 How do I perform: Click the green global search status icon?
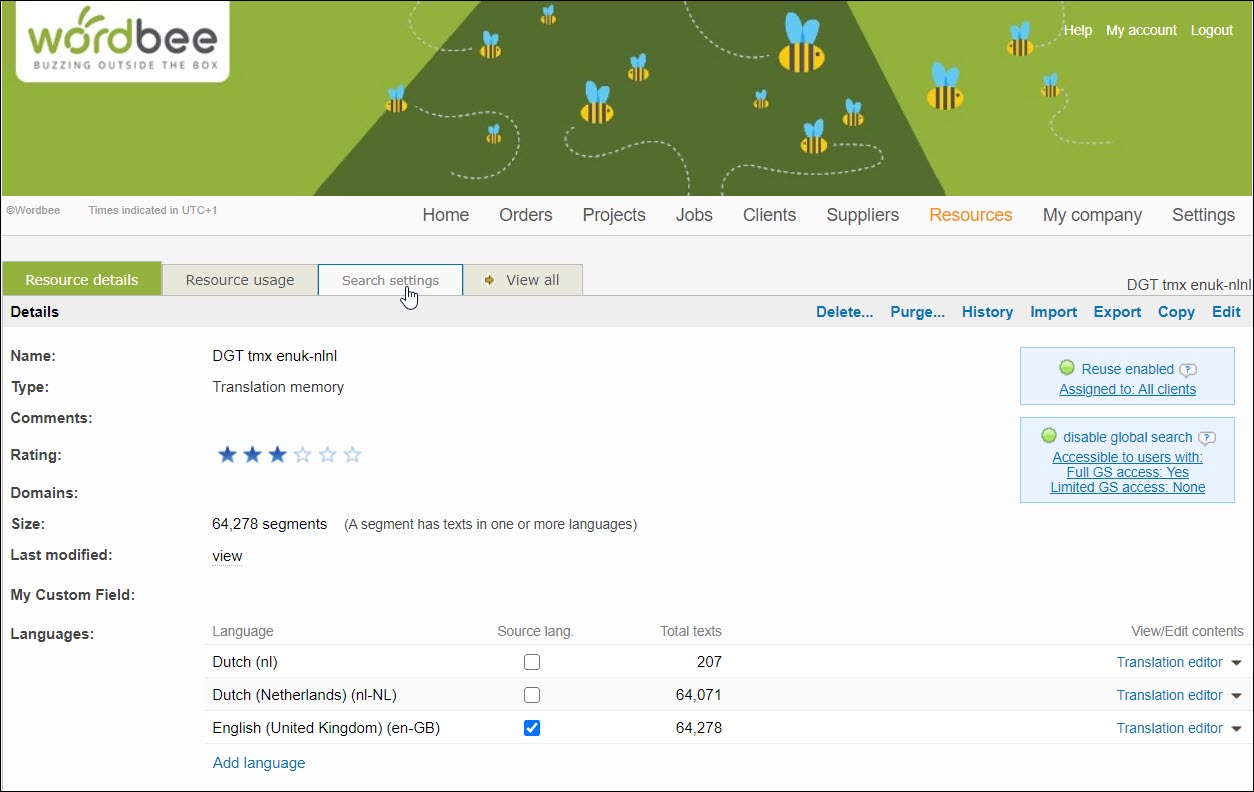pos(1049,436)
